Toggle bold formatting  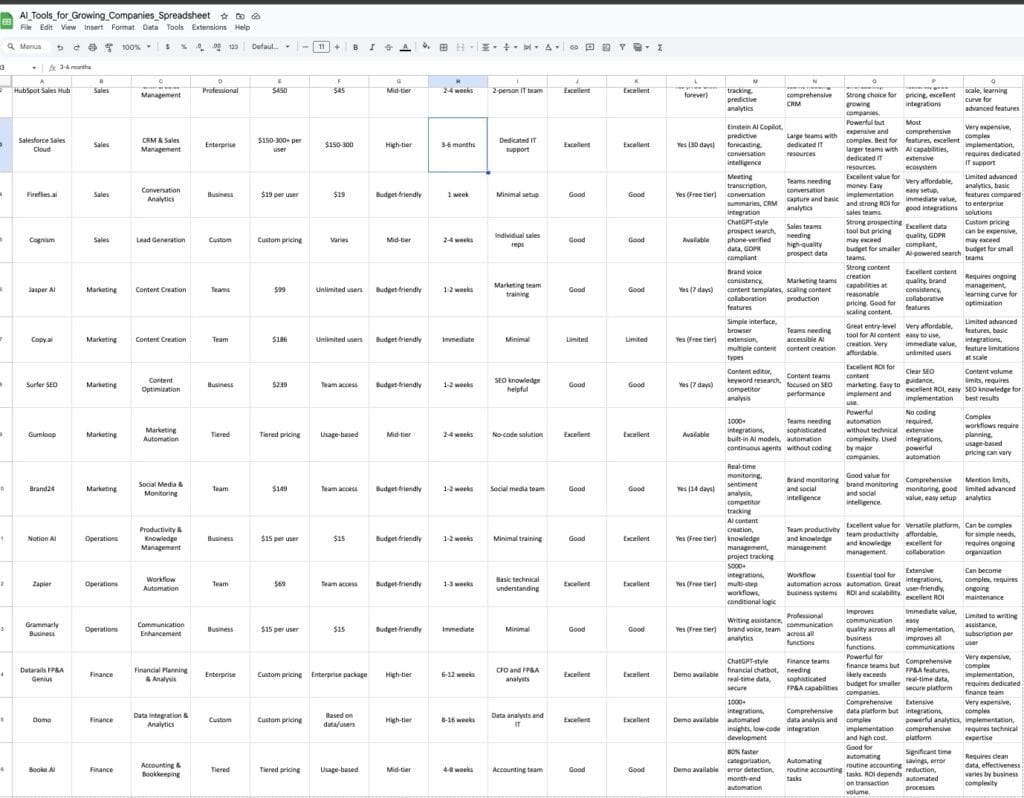(355, 47)
